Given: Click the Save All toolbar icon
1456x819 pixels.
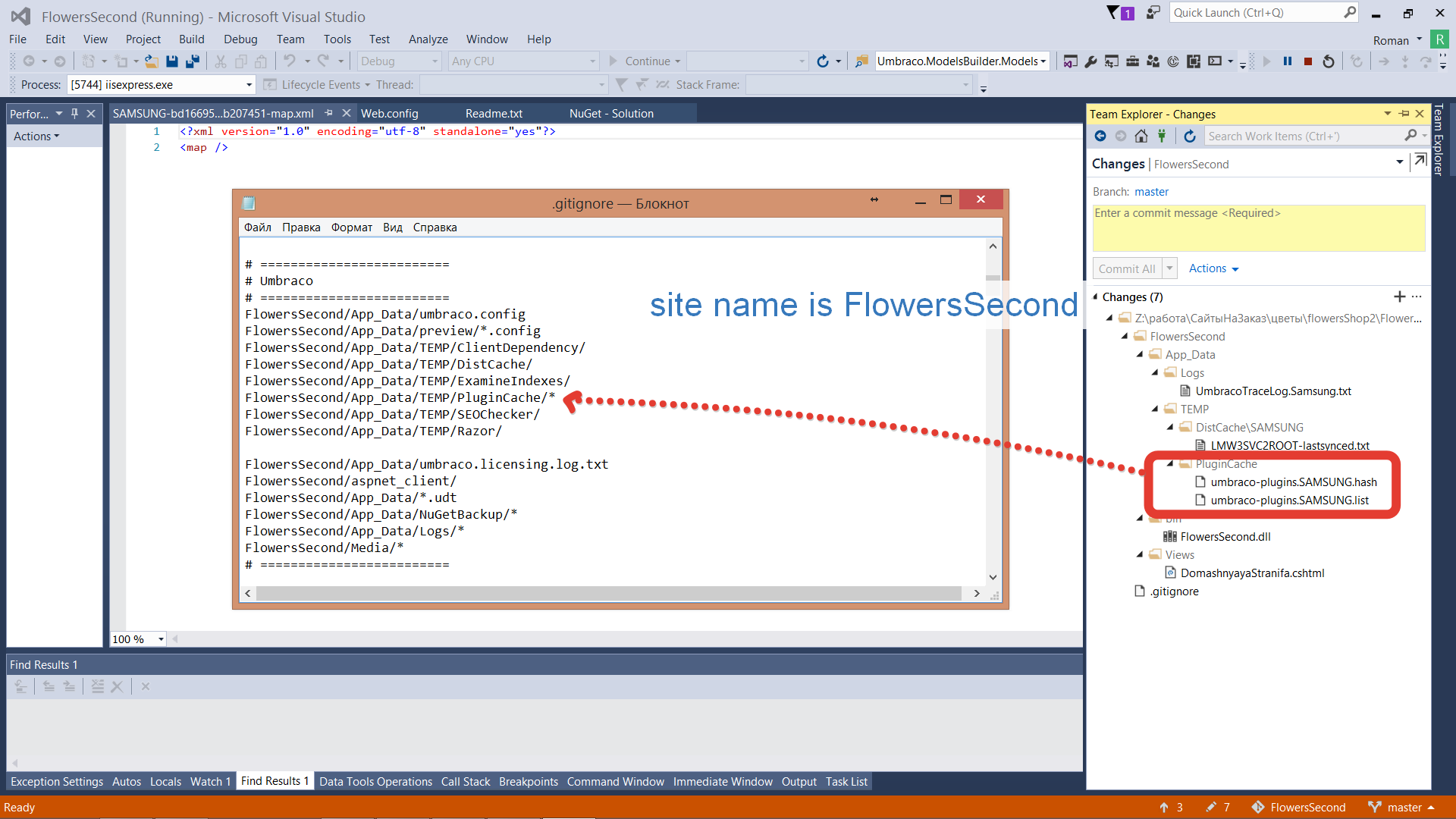Looking at the screenshot, I should (x=193, y=61).
